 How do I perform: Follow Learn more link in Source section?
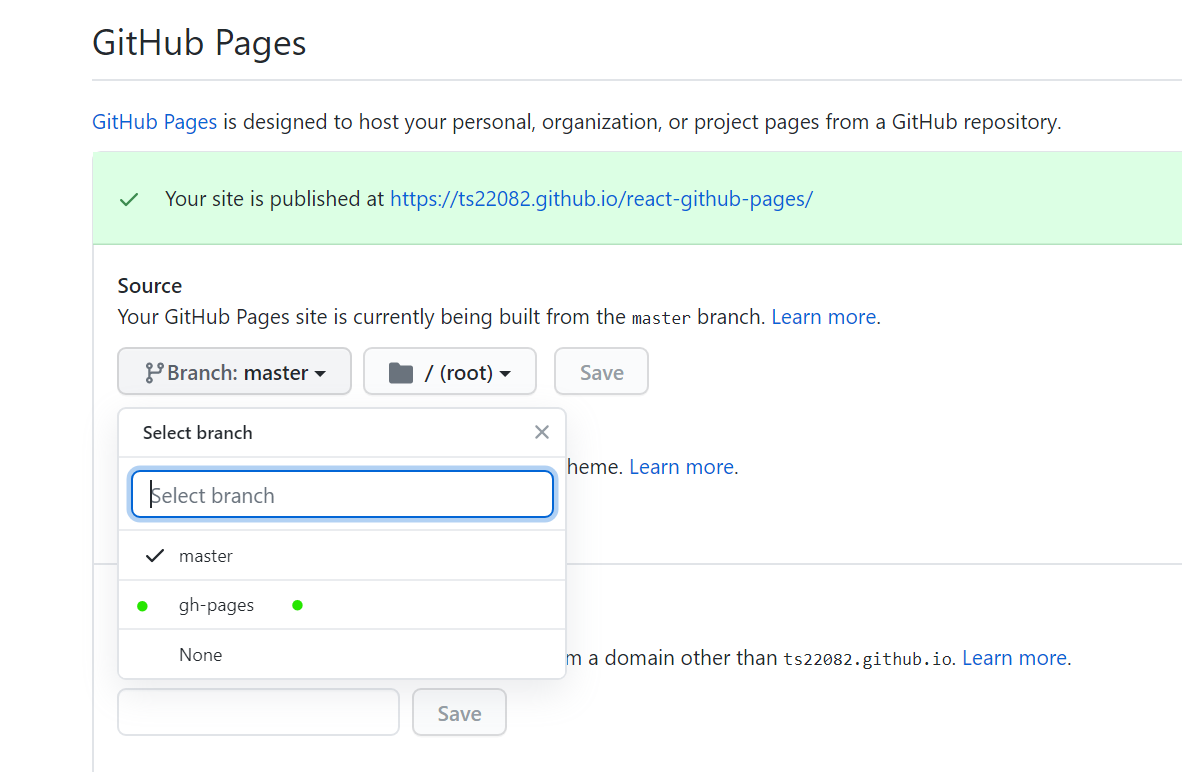(x=824, y=317)
